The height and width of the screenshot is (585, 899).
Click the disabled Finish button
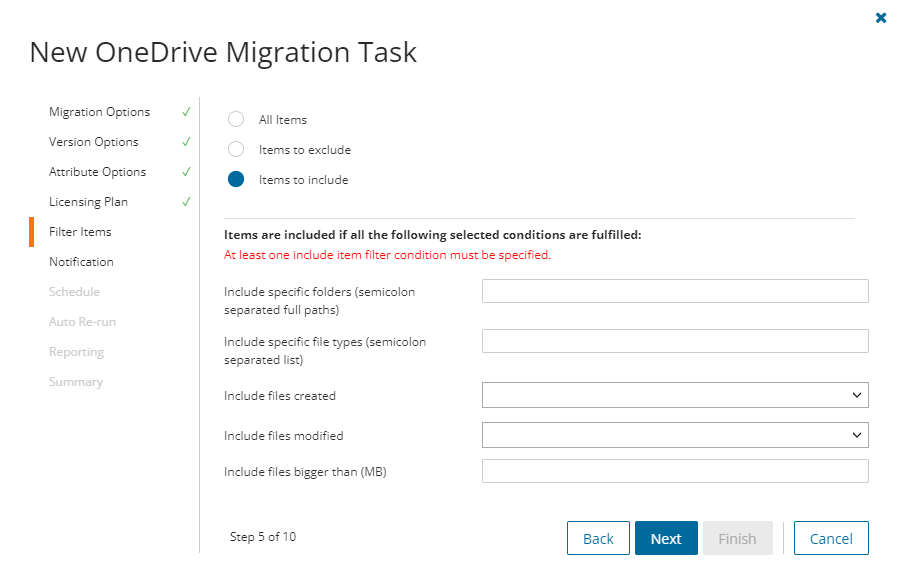click(738, 537)
